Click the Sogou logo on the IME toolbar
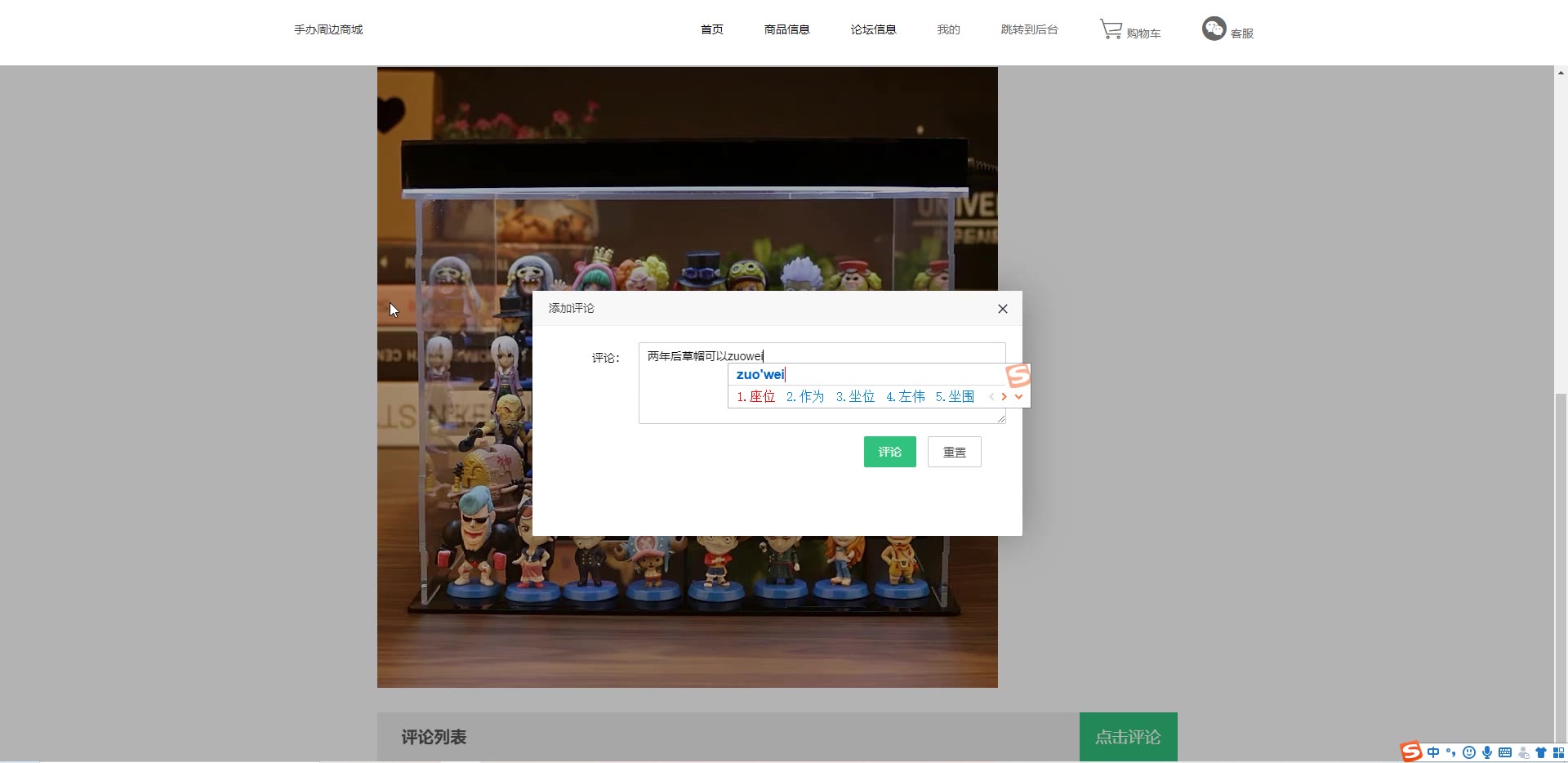Screen dimensions: 1568x763 (1411, 752)
